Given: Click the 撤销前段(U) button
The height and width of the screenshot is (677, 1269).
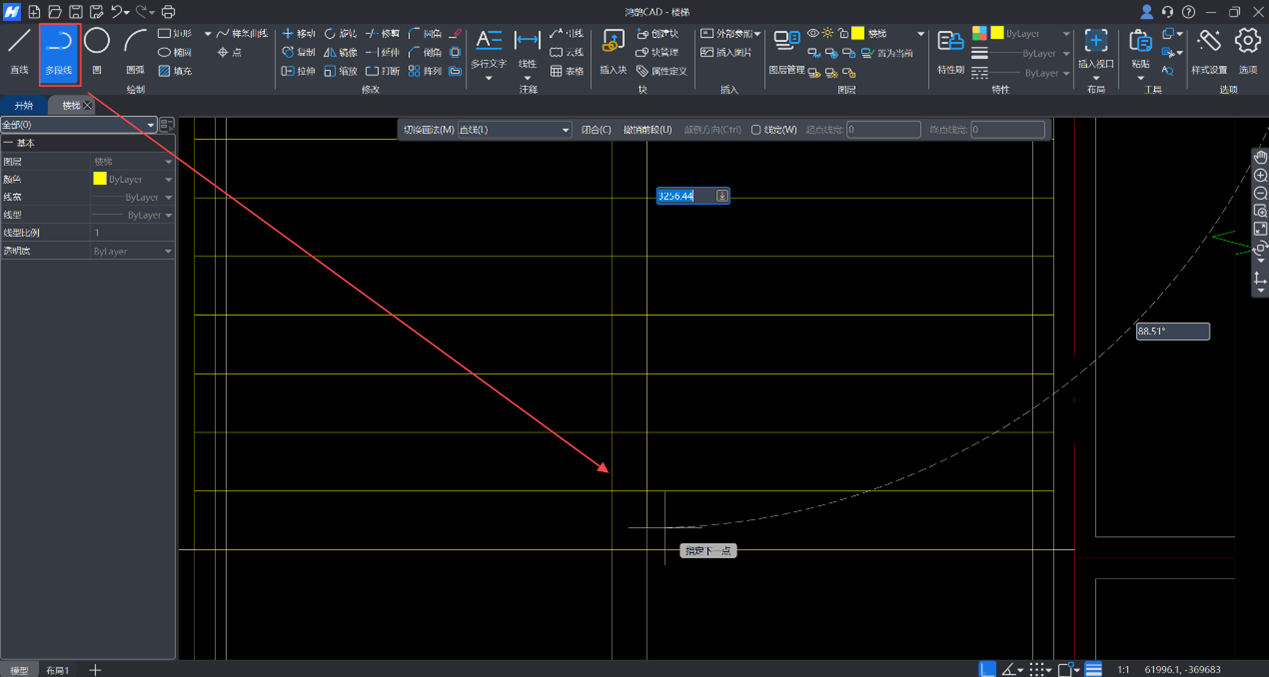Looking at the screenshot, I should (x=647, y=130).
